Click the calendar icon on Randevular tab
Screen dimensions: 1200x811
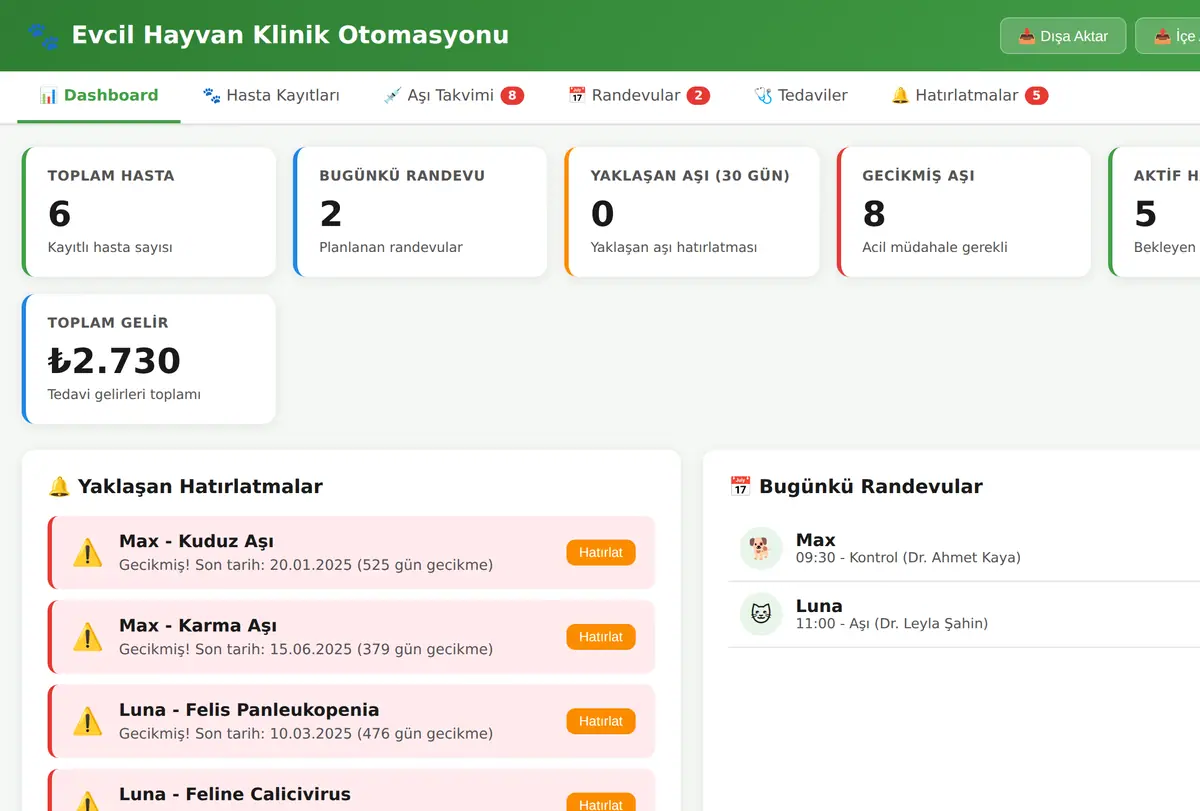point(577,96)
